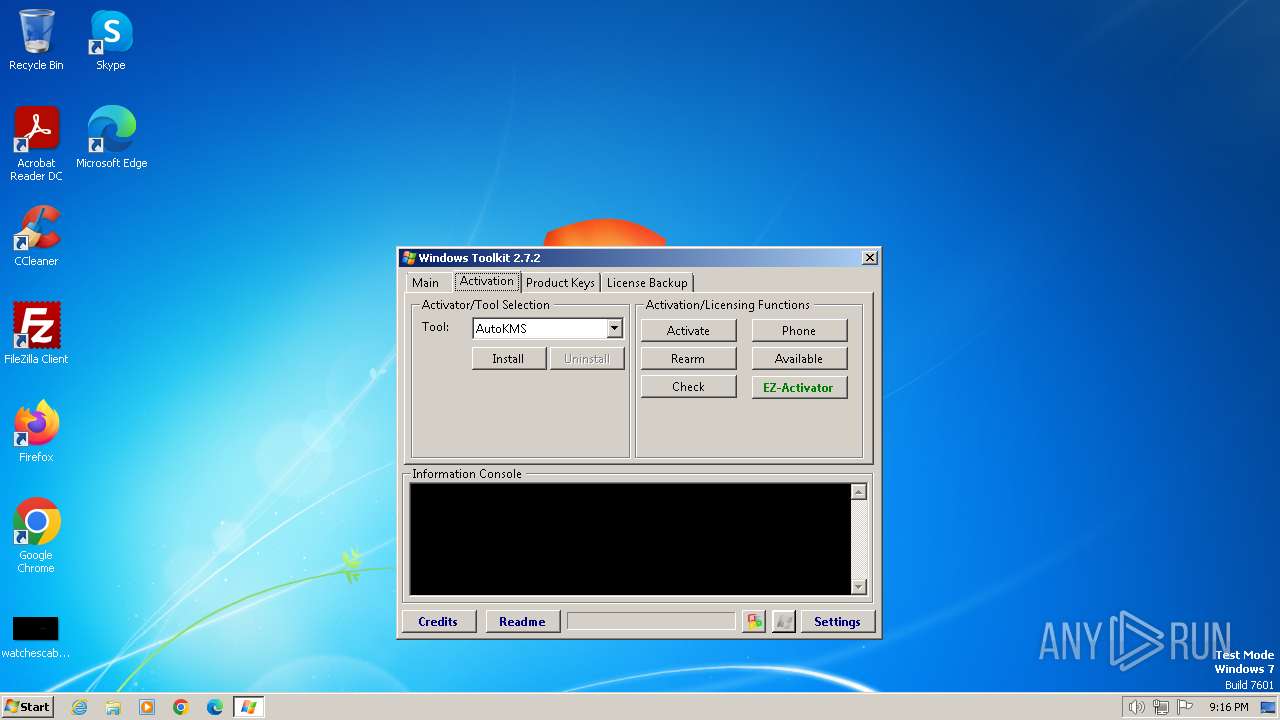This screenshot has height=720, width=1280.
Task: Select the Activation tab
Action: coord(487,282)
